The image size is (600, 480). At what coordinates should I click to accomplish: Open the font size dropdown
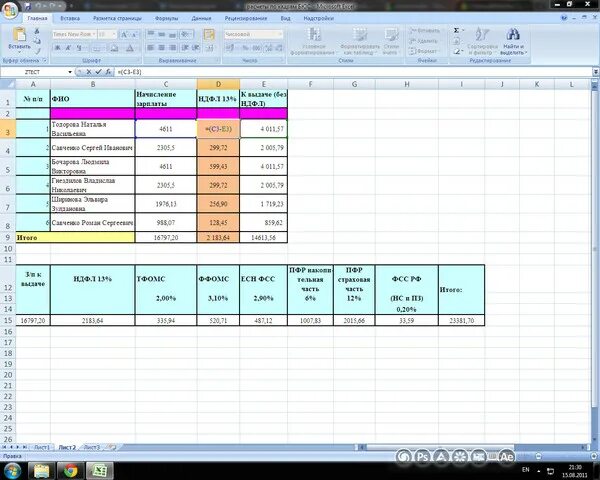(x=114, y=34)
